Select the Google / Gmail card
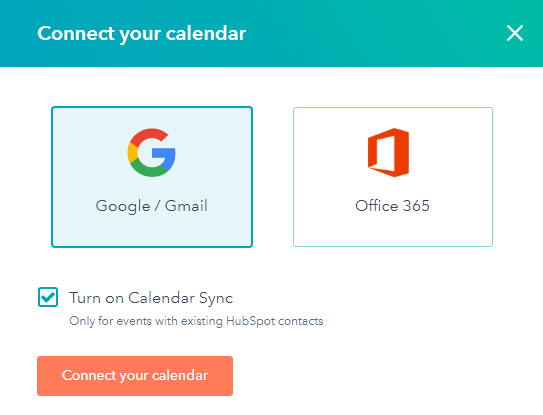543x415 pixels. point(152,177)
